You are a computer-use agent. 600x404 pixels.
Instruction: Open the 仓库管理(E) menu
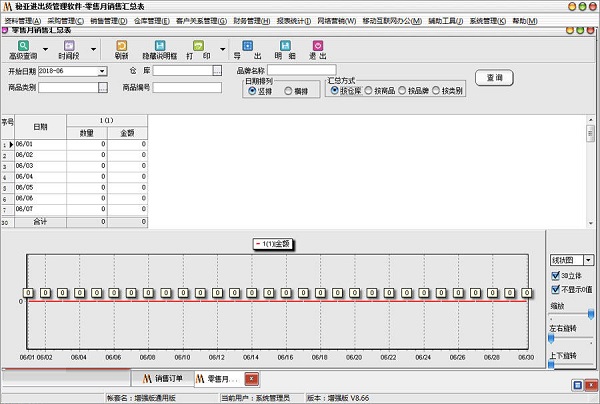click(152, 21)
